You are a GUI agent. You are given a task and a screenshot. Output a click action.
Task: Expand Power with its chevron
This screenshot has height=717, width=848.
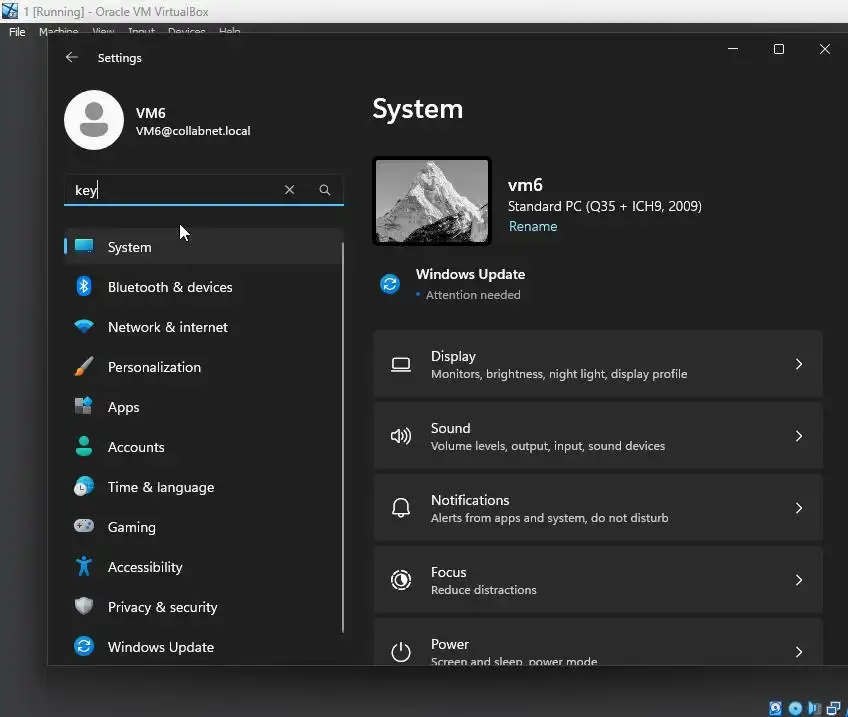pyautogui.click(x=799, y=652)
